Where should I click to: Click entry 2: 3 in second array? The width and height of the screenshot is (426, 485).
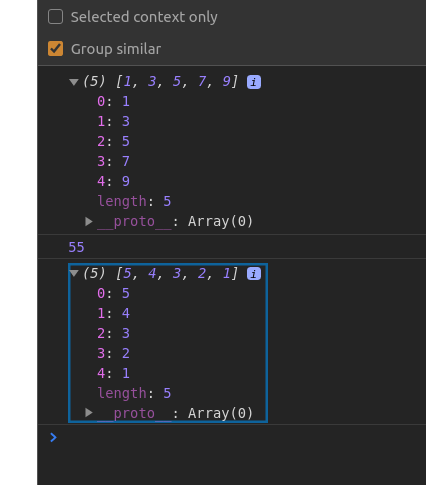point(113,333)
